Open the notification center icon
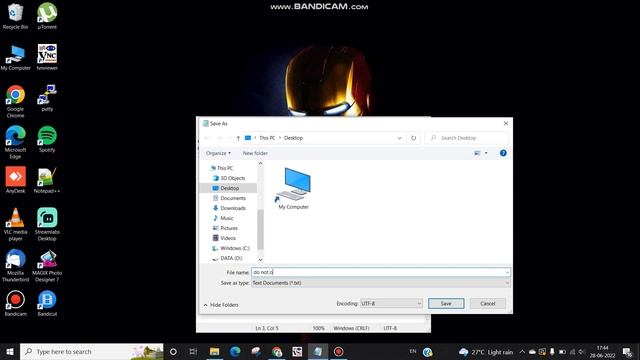Screen dimensions: 640x360 click(x=628, y=351)
